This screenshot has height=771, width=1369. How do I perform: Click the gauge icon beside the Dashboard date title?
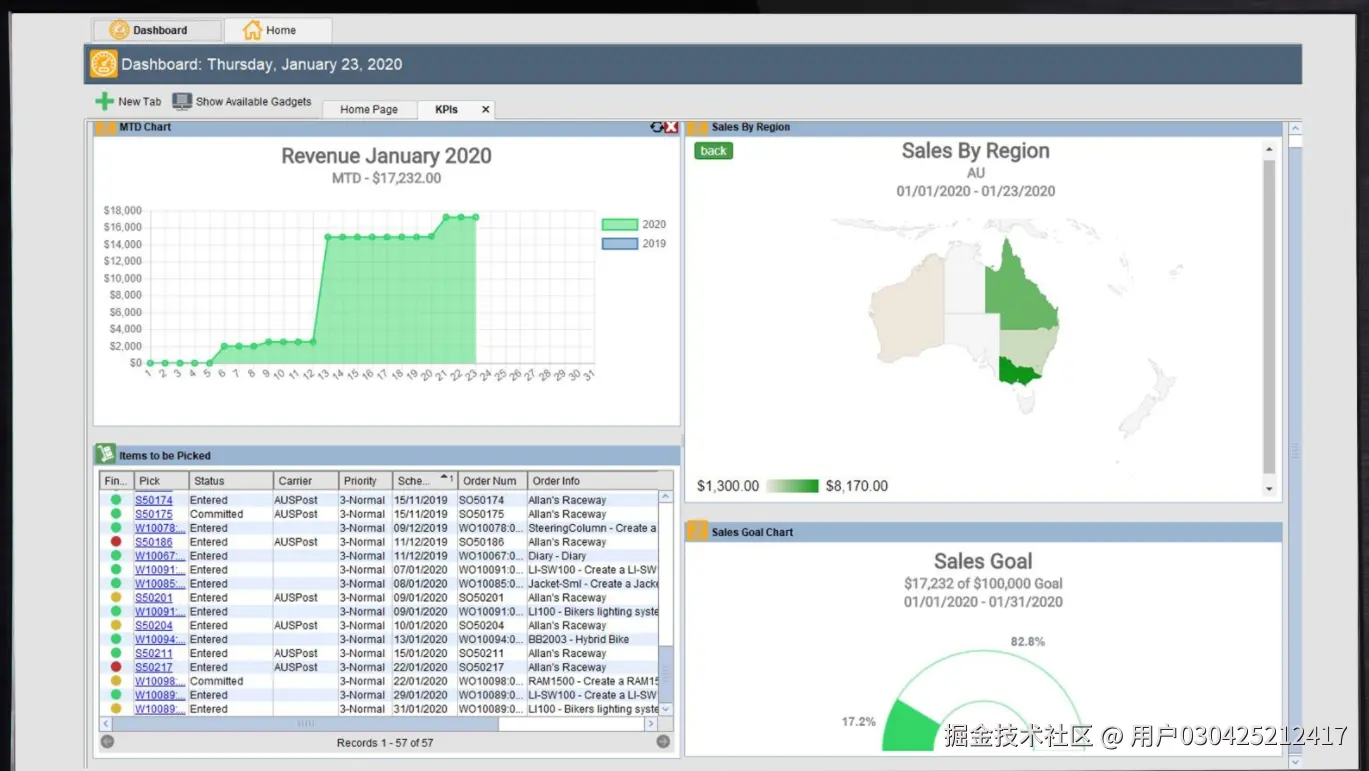pos(104,64)
